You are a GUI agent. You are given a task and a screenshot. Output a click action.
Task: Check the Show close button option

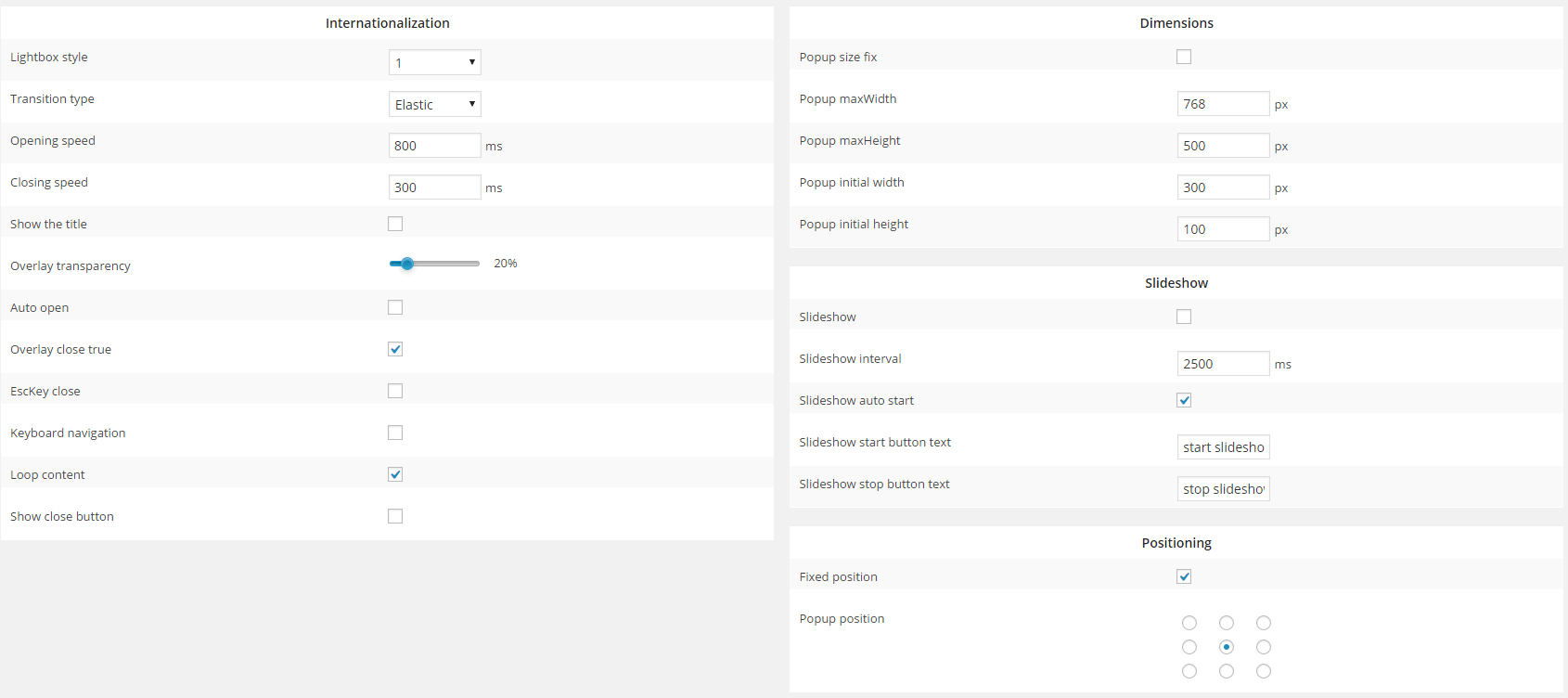pyautogui.click(x=395, y=516)
